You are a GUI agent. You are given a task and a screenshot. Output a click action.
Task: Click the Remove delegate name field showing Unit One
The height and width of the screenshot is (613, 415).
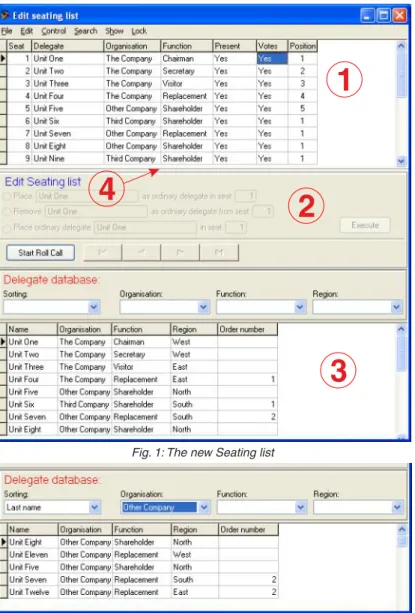point(96,212)
